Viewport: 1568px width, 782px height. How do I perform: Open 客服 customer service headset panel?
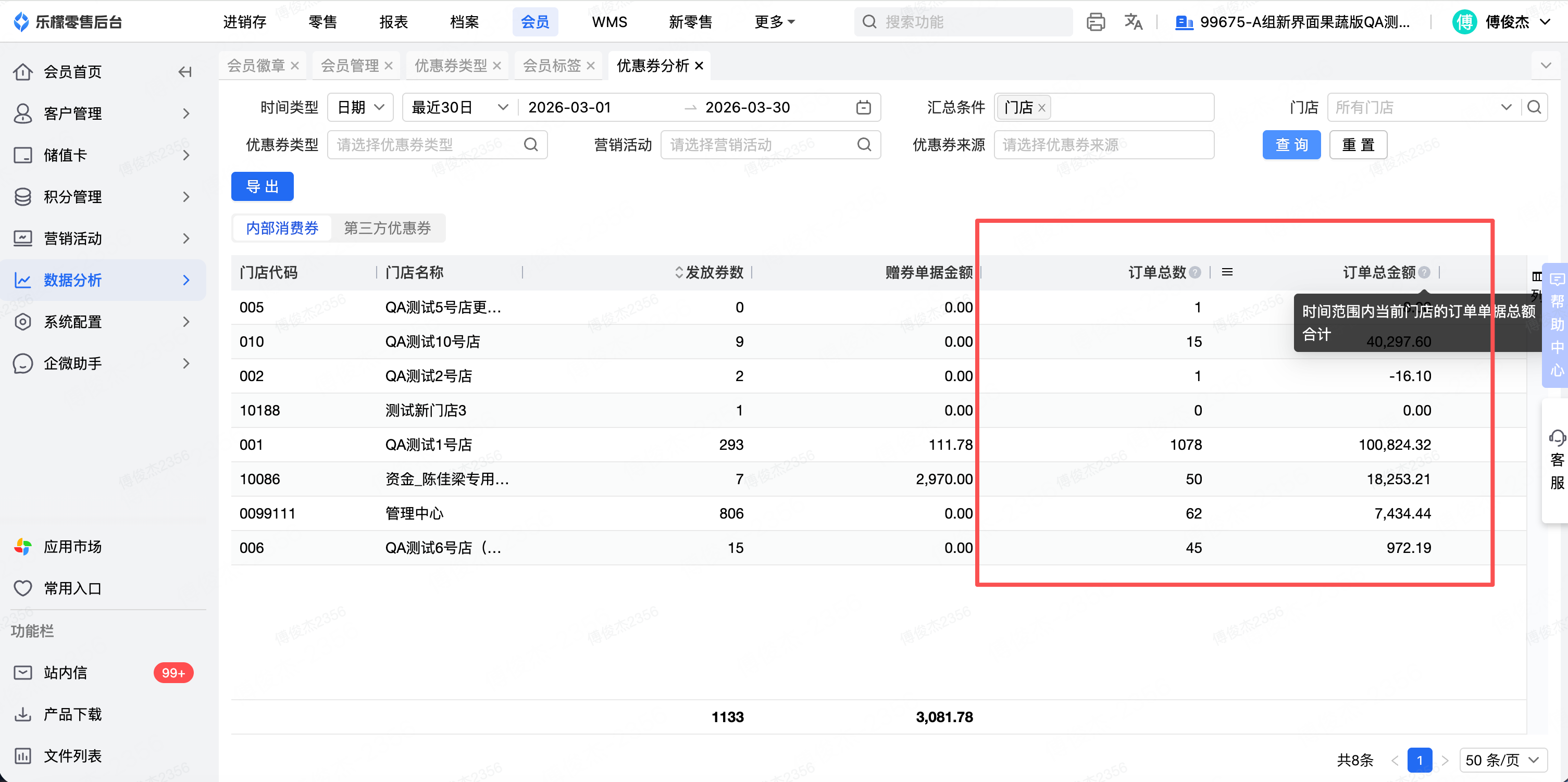[x=1557, y=459]
